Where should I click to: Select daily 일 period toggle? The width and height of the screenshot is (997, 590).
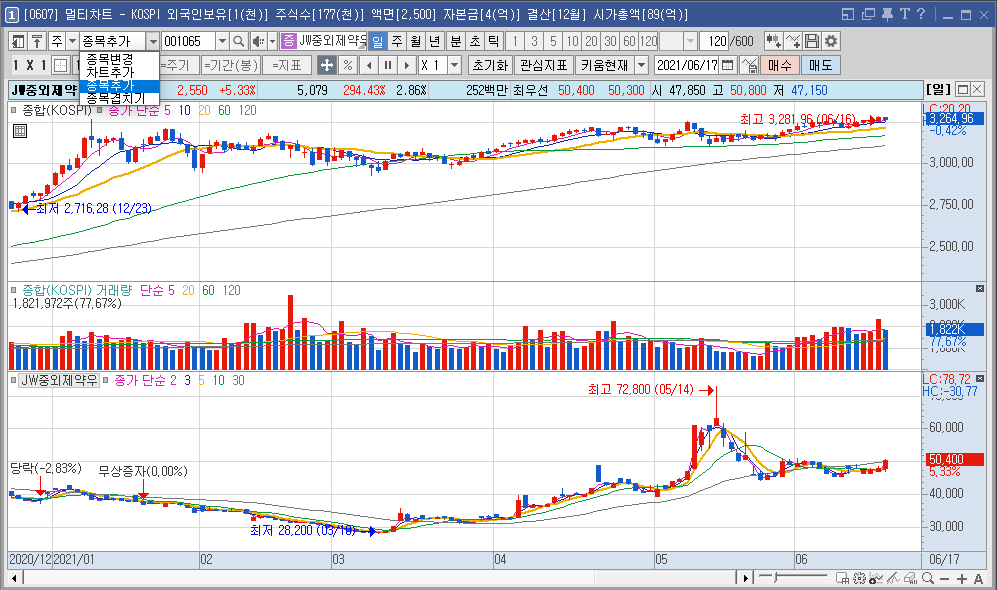tap(378, 41)
